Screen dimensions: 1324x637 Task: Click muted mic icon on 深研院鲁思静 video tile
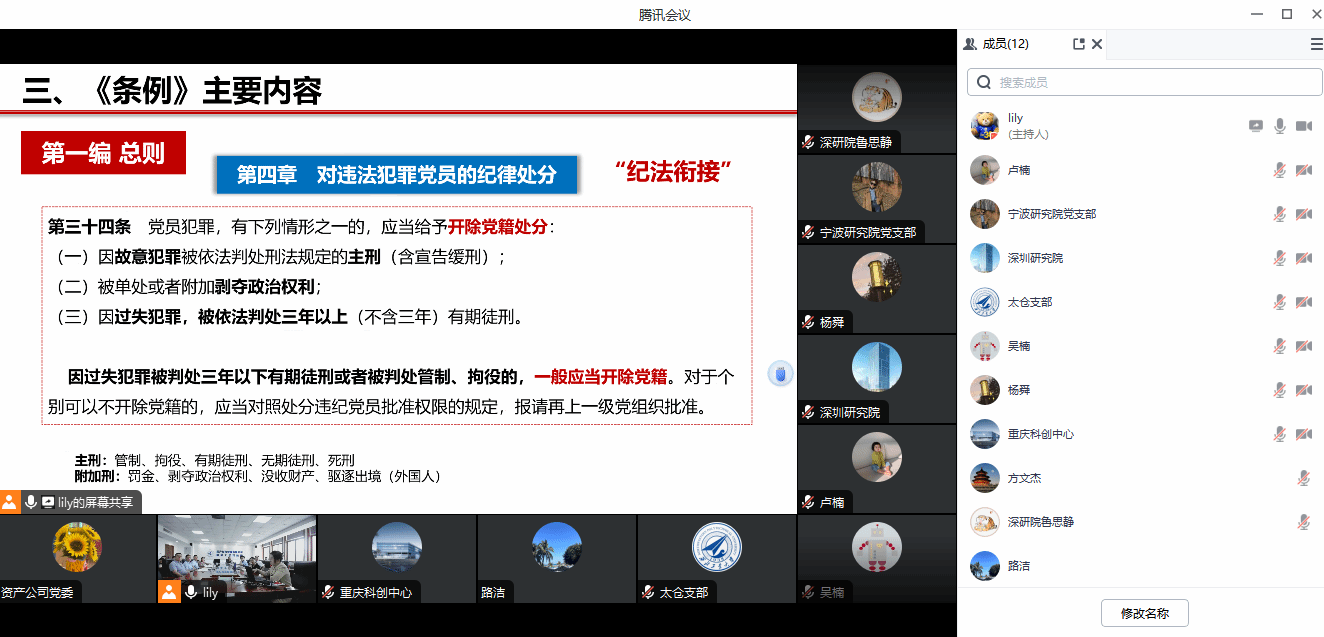808,142
